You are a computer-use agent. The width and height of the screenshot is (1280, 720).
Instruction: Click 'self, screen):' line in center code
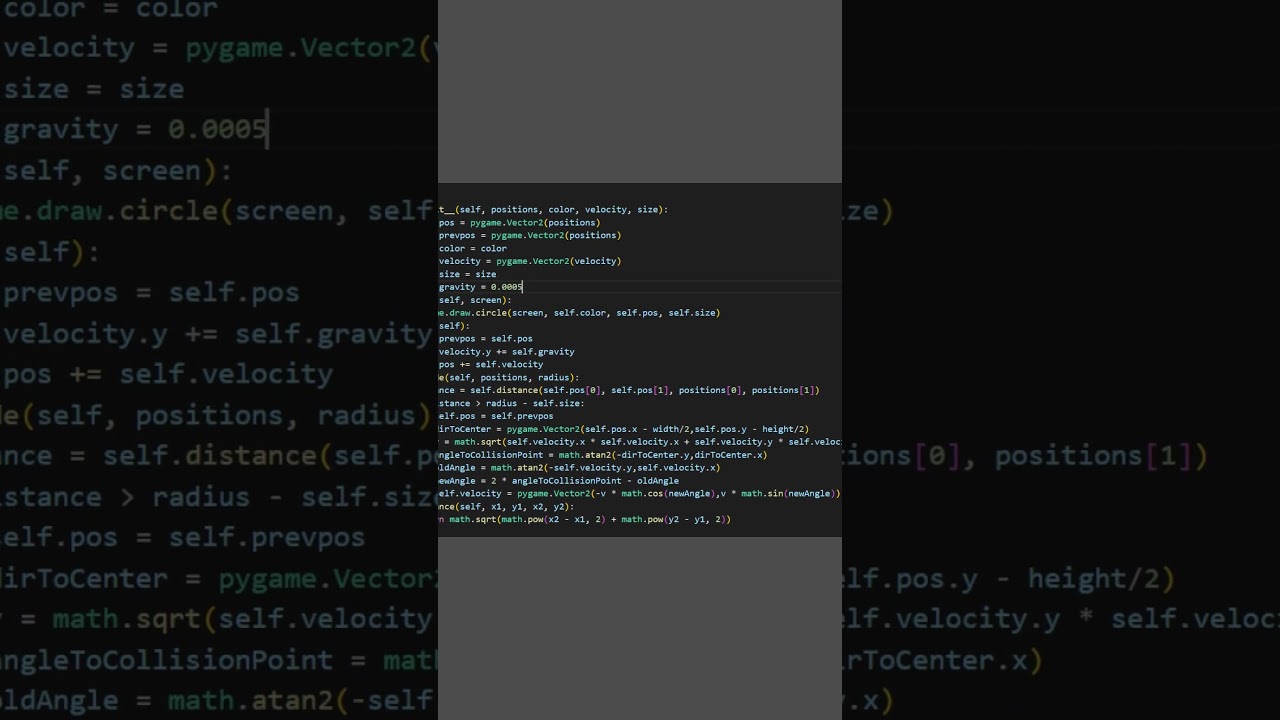pyautogui.click(x=475, y=300)
